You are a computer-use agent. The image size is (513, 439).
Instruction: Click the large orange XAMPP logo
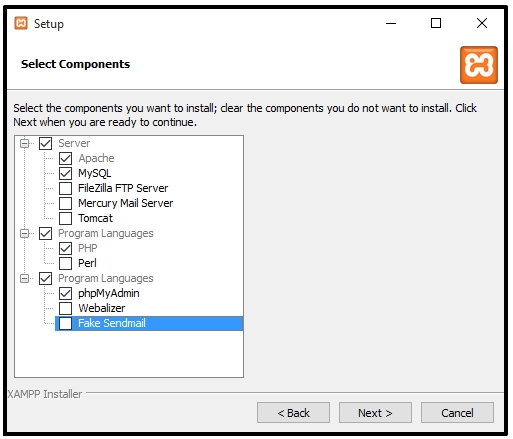tap(479, 65)
